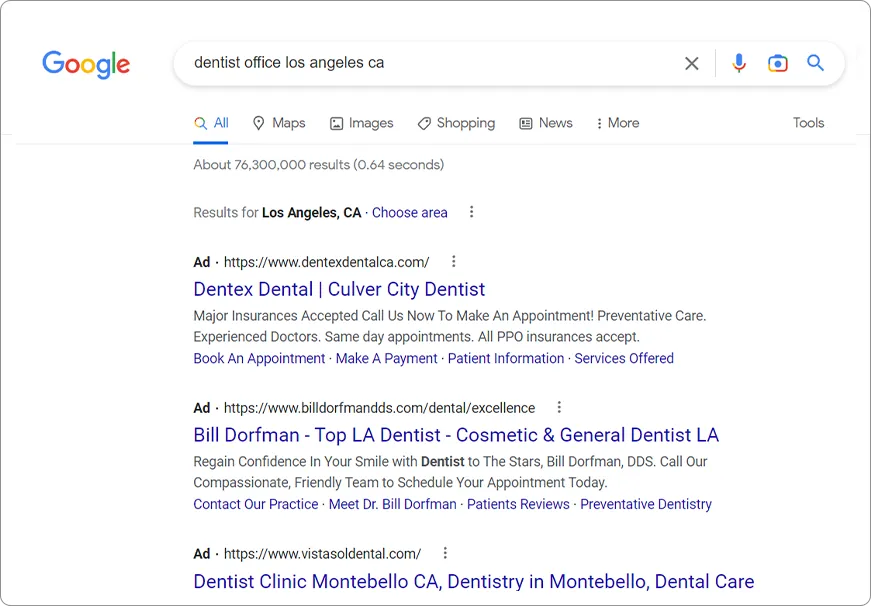
Task: Select the All tab
Action: pos(211,123)
